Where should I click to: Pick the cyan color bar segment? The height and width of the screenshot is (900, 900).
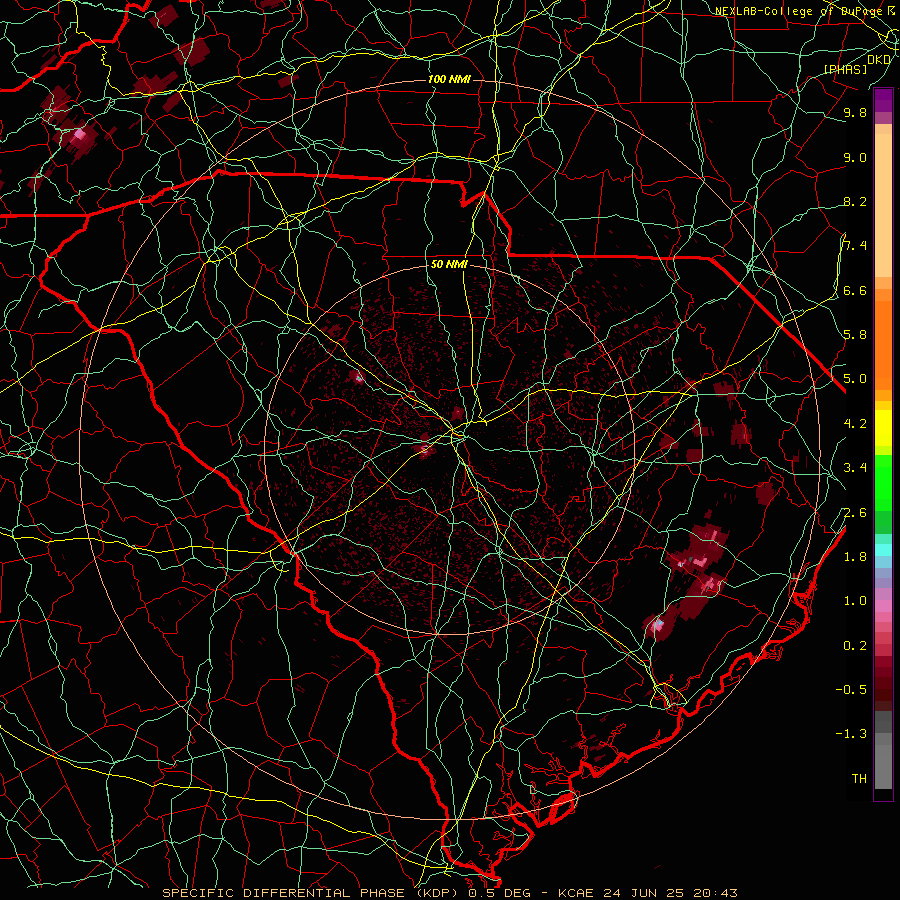(x=883, y=549)
